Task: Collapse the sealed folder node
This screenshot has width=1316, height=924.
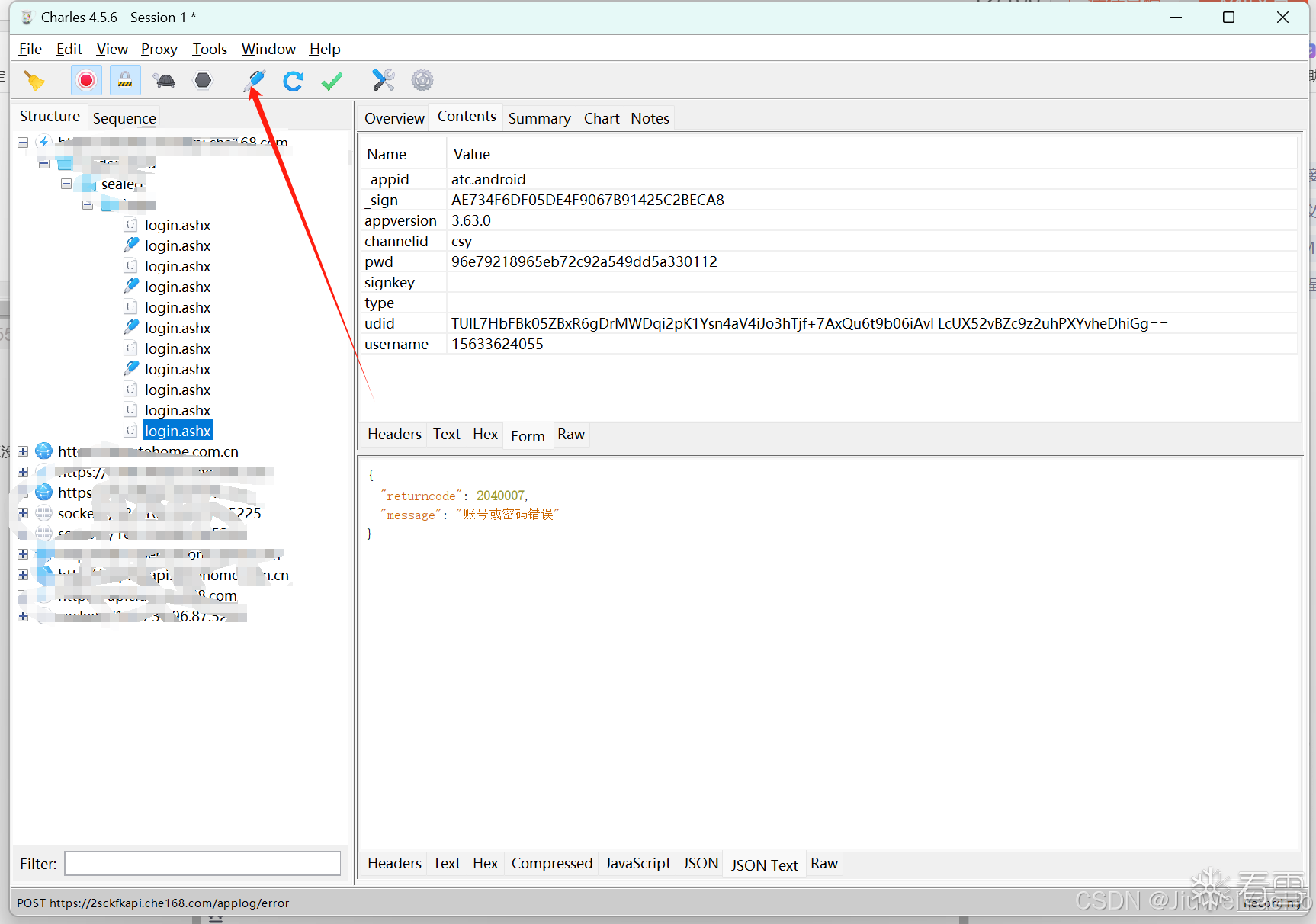Action: pos(66,184)
